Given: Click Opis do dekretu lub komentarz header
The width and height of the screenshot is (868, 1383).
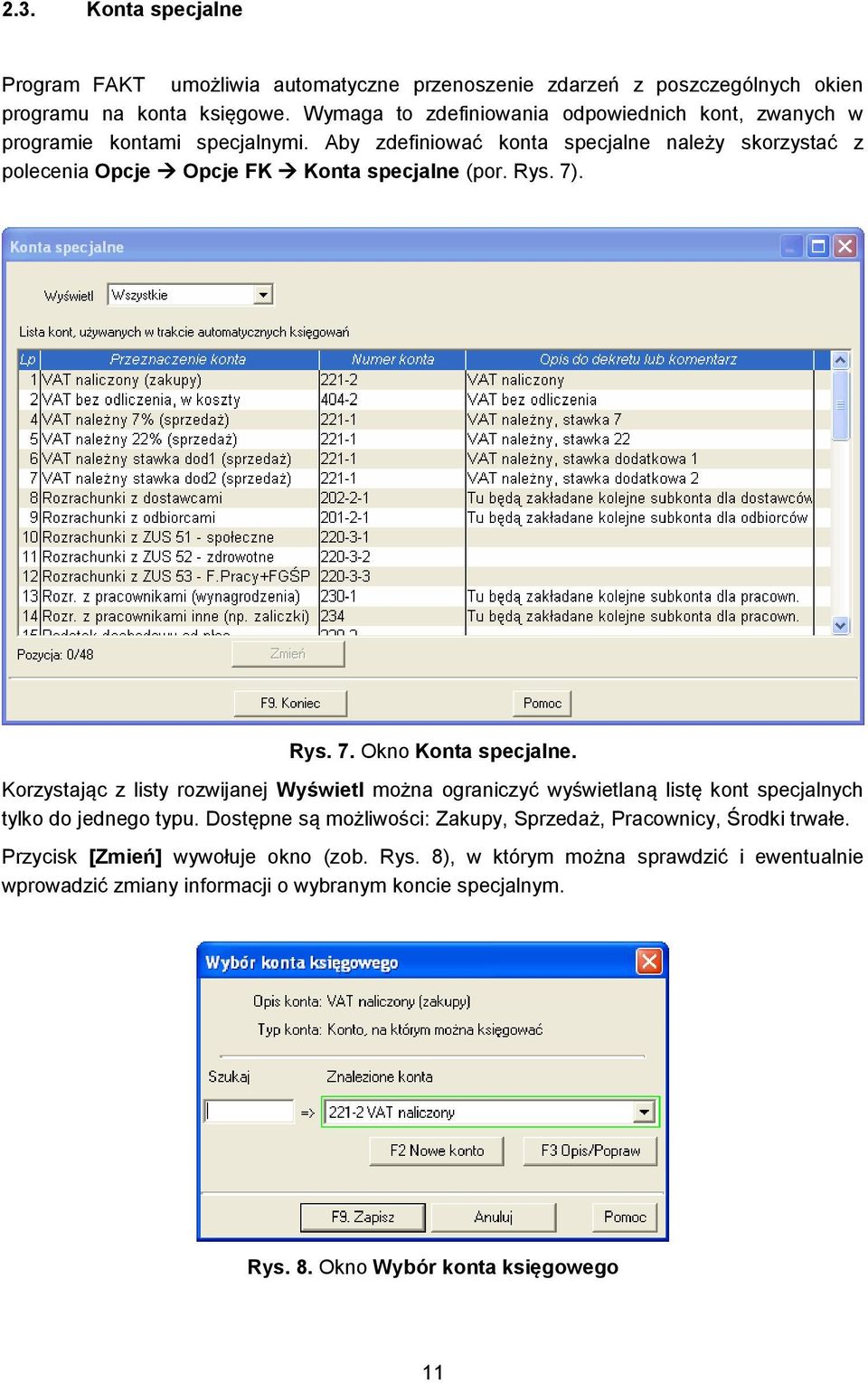Looking at the screenshot, I should coord(638,359).
